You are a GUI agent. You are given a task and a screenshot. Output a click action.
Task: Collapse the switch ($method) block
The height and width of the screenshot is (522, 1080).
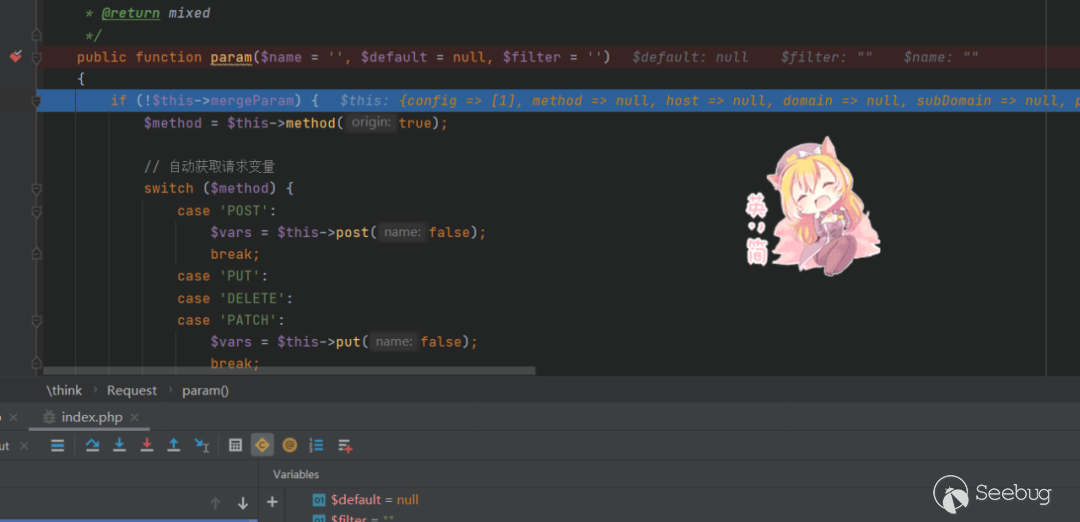coord(37,189)
